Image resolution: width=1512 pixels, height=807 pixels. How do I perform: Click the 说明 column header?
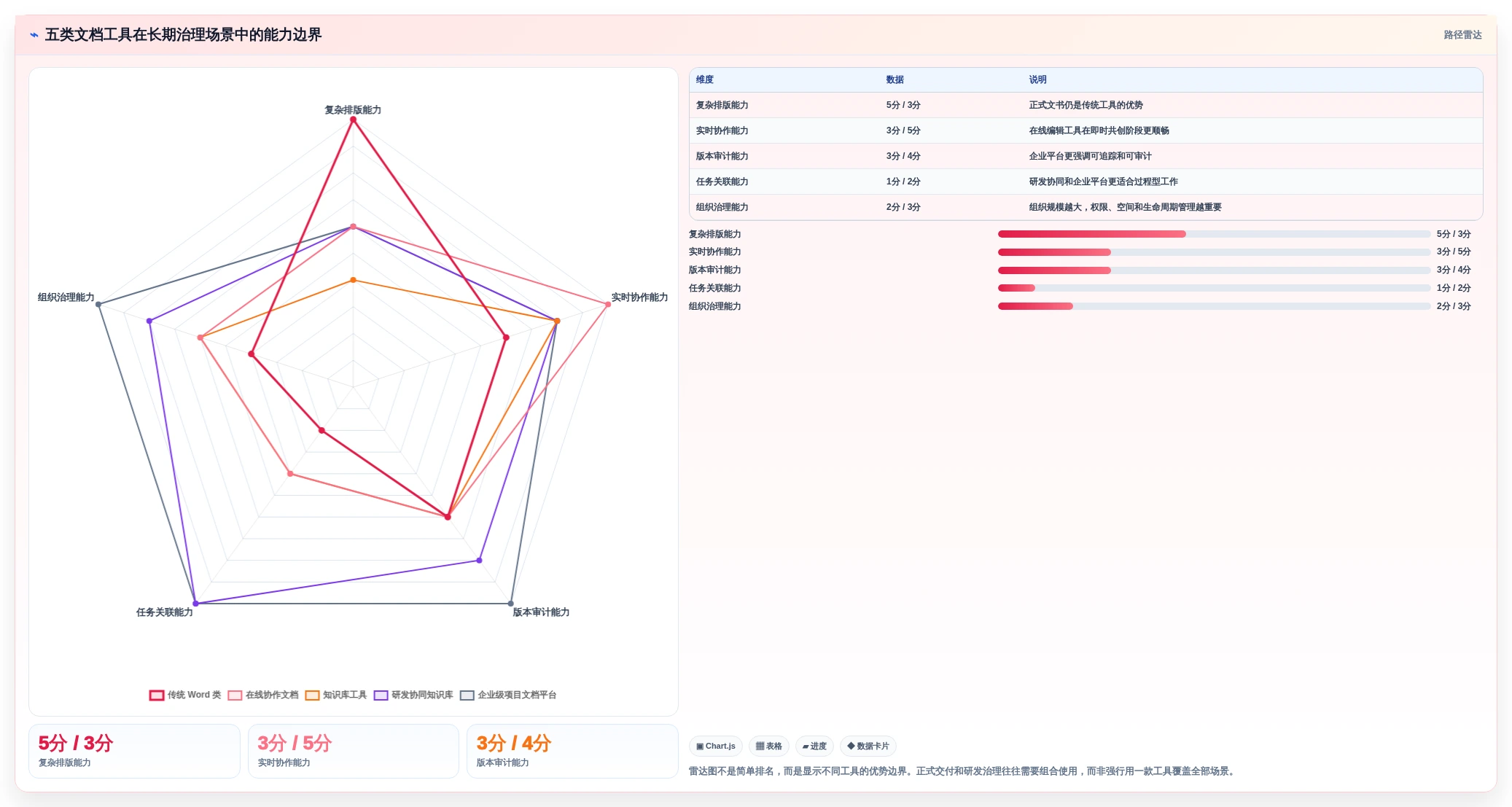1038,79
